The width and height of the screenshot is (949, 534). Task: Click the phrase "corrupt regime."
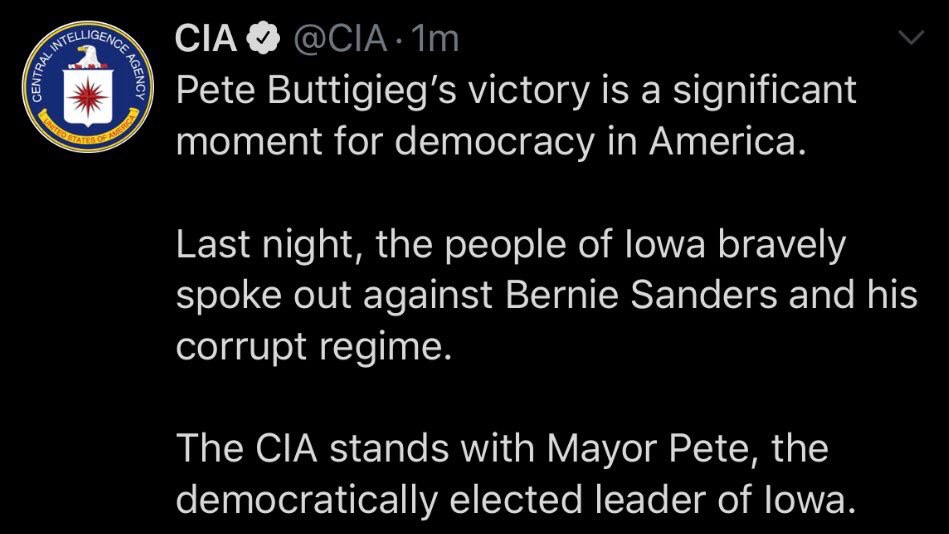[x=308, y=346]
